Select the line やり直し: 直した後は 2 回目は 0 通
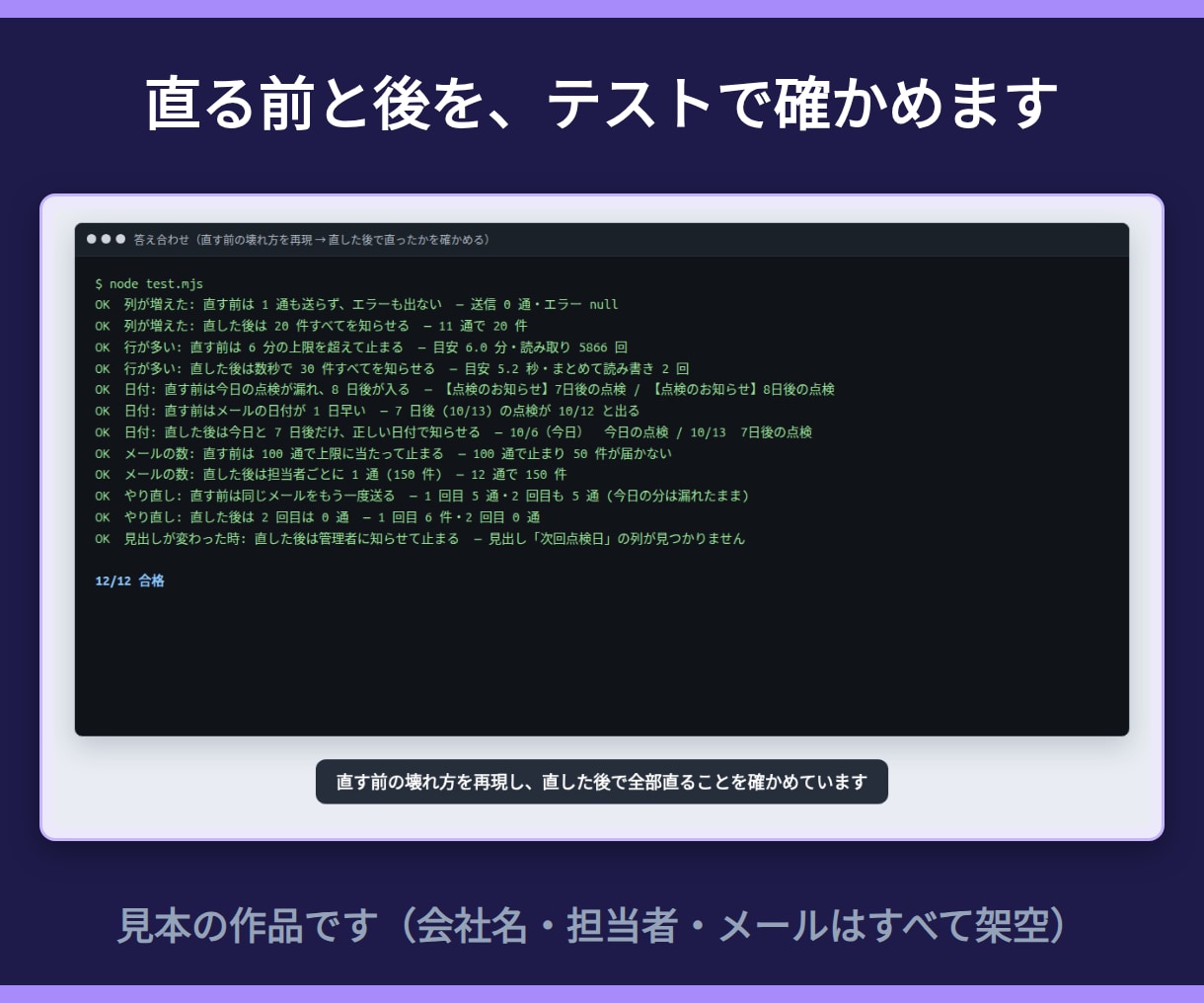 (x=318, y=517)
